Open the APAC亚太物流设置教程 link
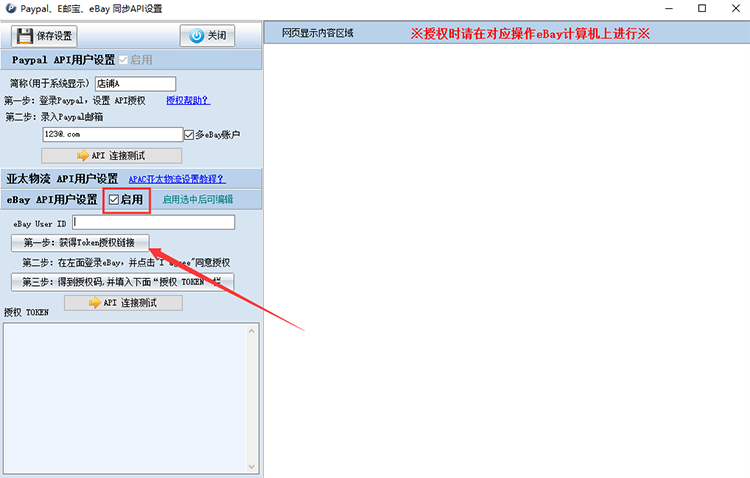Screen dimensions: 750x478 (x=177, y=179)
